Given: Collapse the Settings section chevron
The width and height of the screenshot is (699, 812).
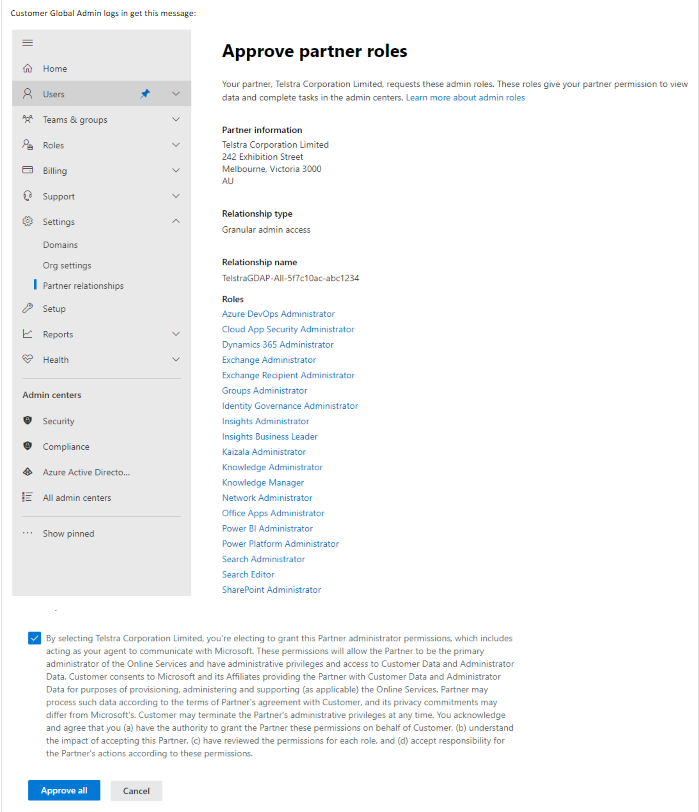Looking at the screenshot, I should click(x=176, y=222).
